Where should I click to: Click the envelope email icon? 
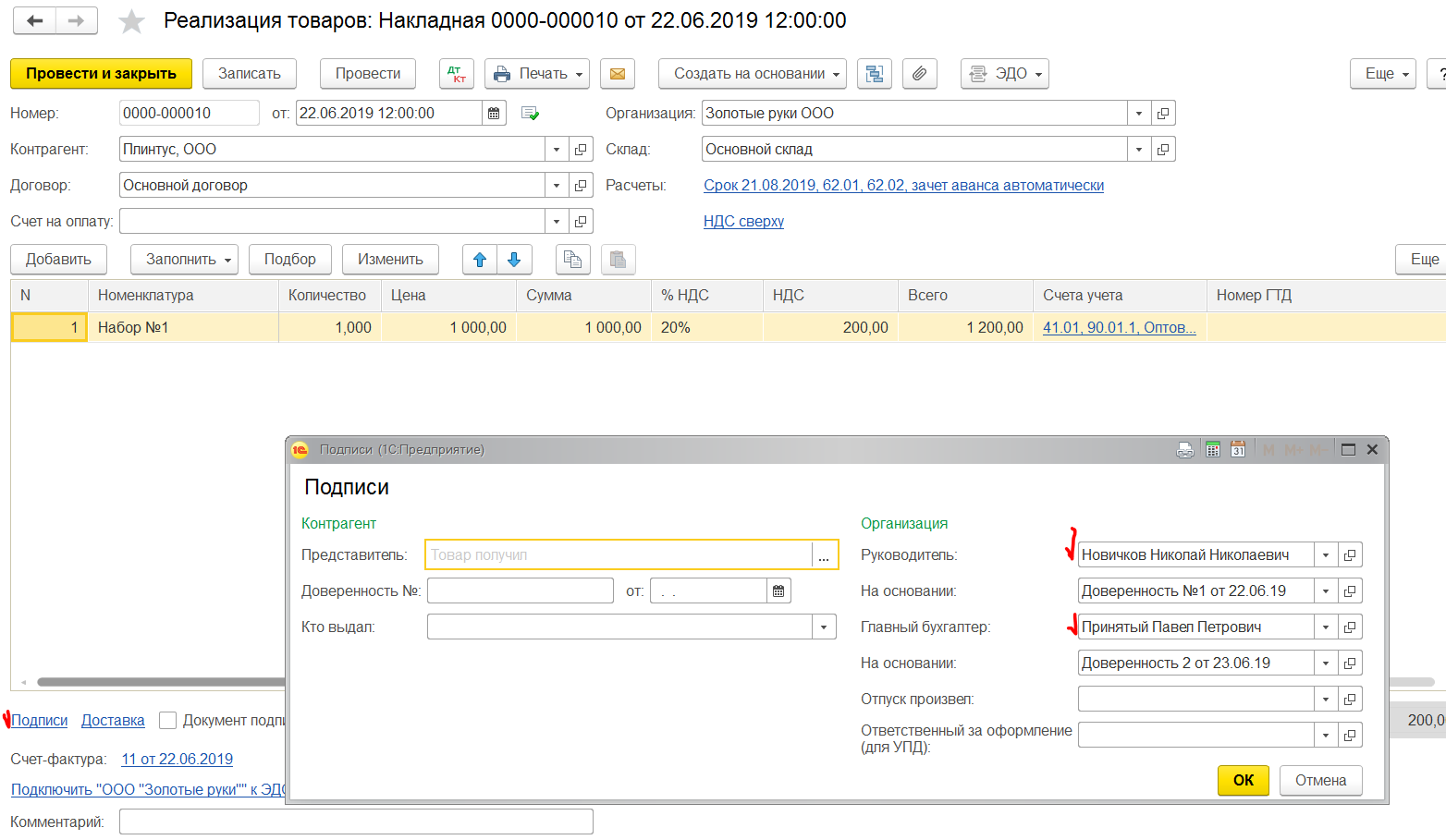[618, 74]
